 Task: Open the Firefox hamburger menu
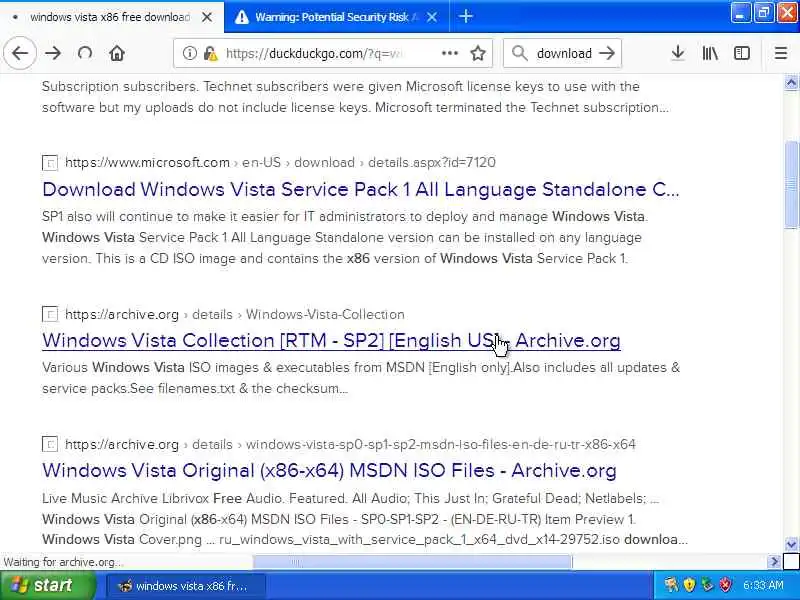[781, 53]
